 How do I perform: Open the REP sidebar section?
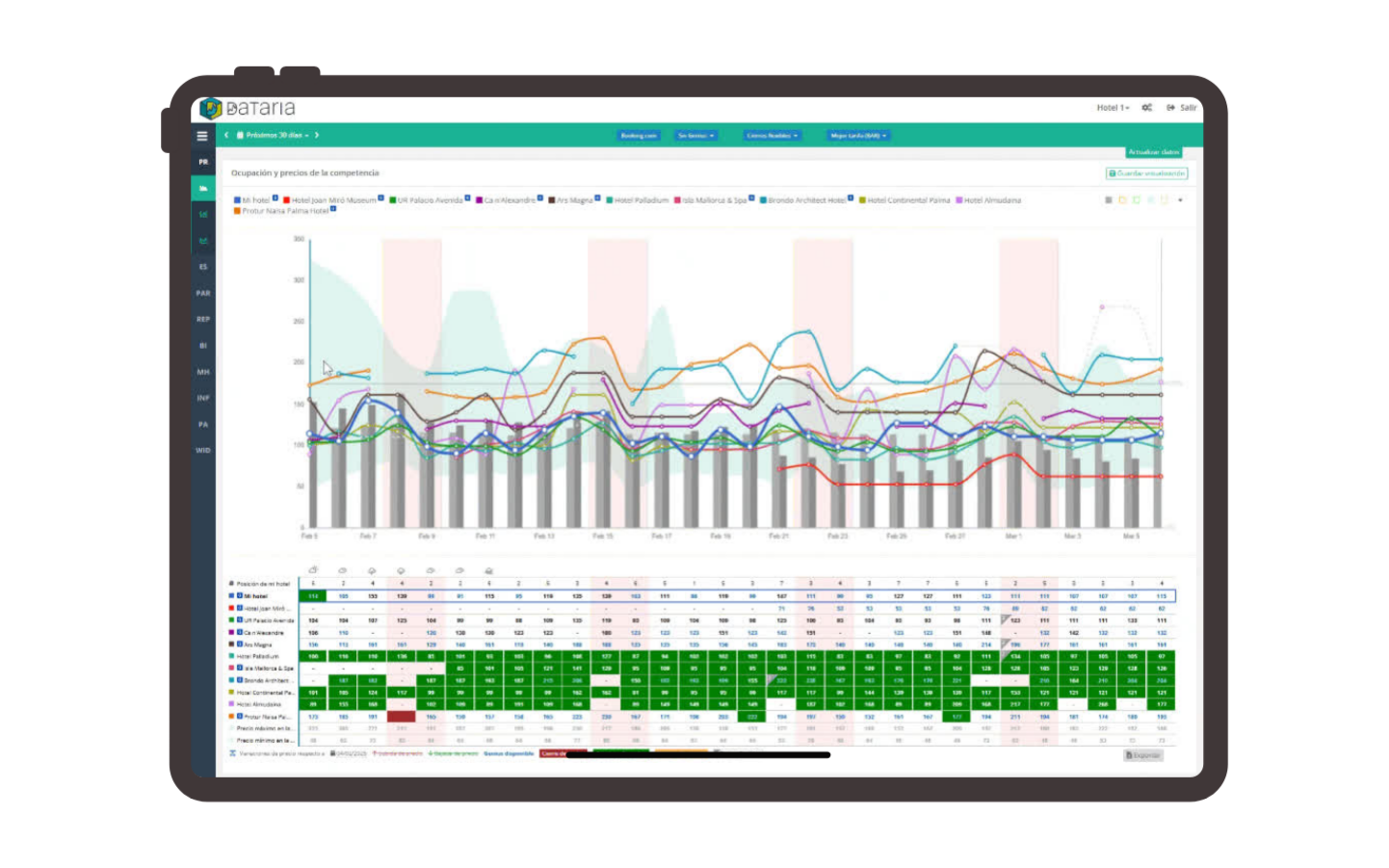coord(203,319)
